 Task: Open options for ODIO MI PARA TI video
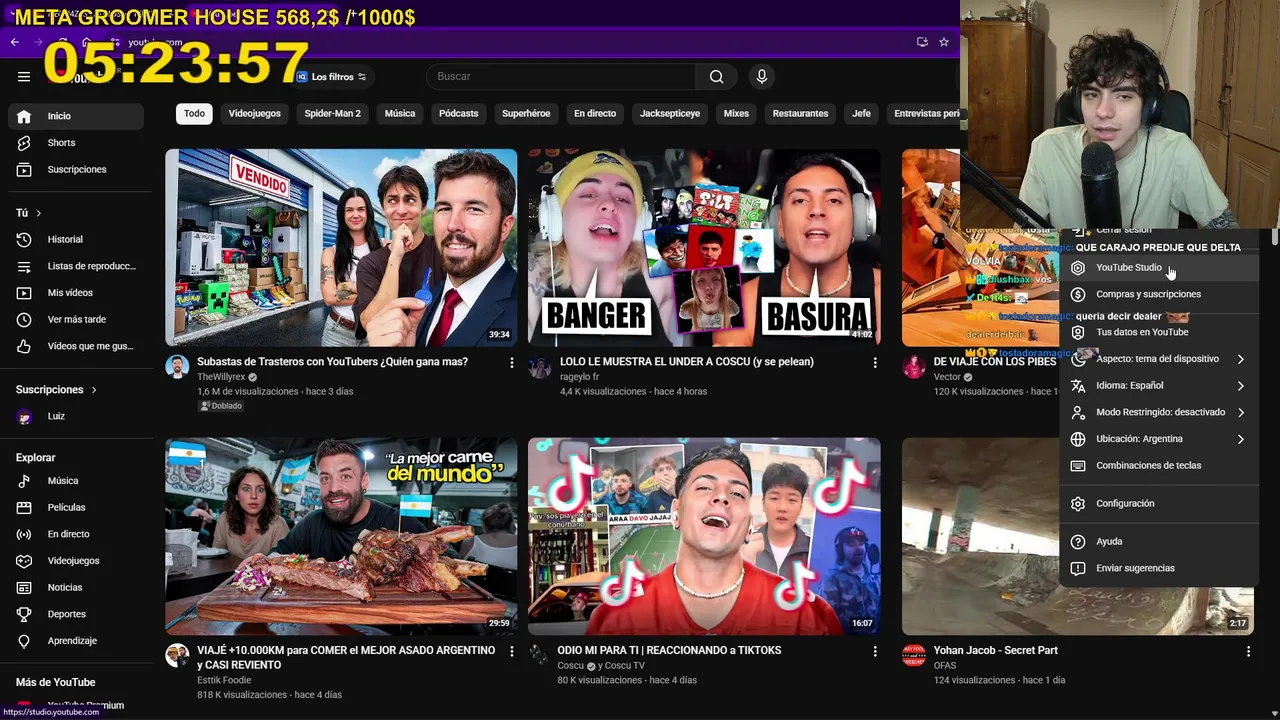874,651
